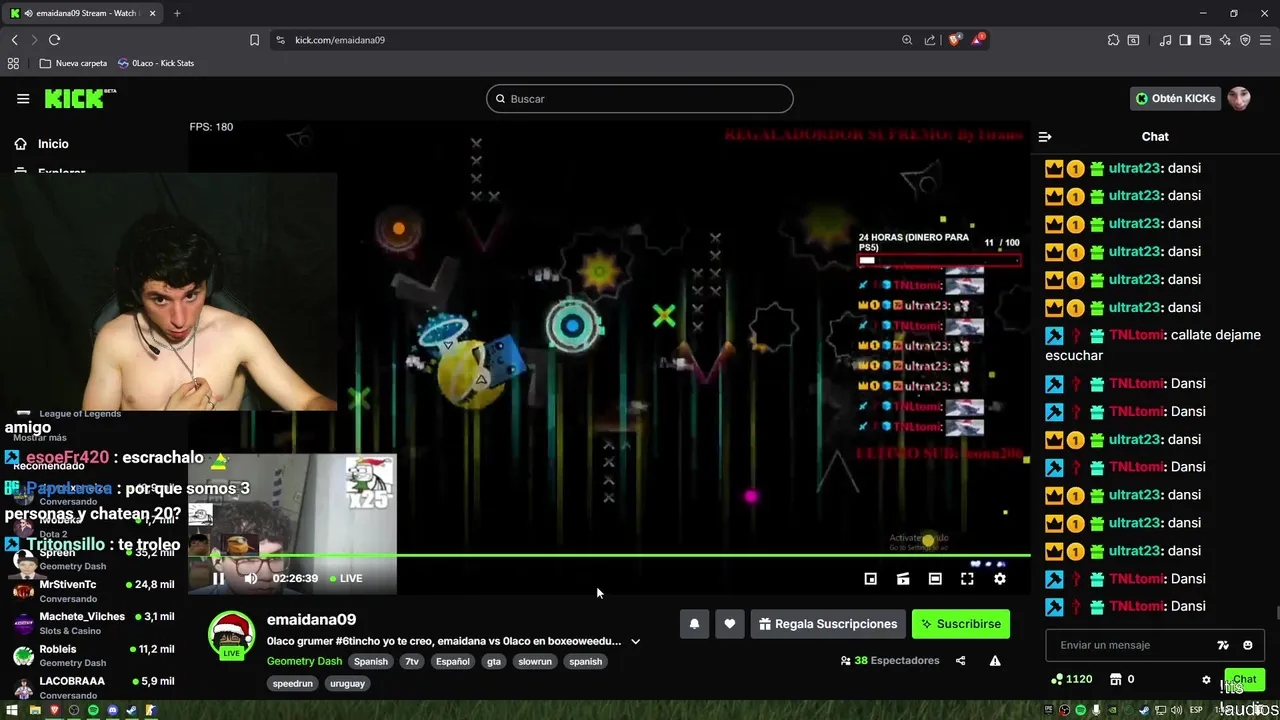Open the emoji picker in chat input

click(1247, 645)
